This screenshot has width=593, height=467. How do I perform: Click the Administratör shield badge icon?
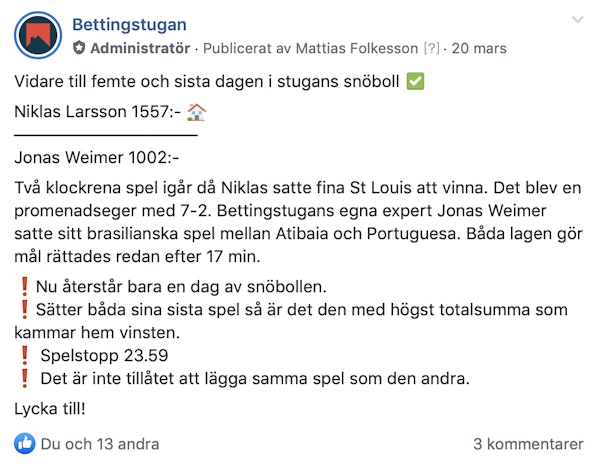click(x=79, y=48)
